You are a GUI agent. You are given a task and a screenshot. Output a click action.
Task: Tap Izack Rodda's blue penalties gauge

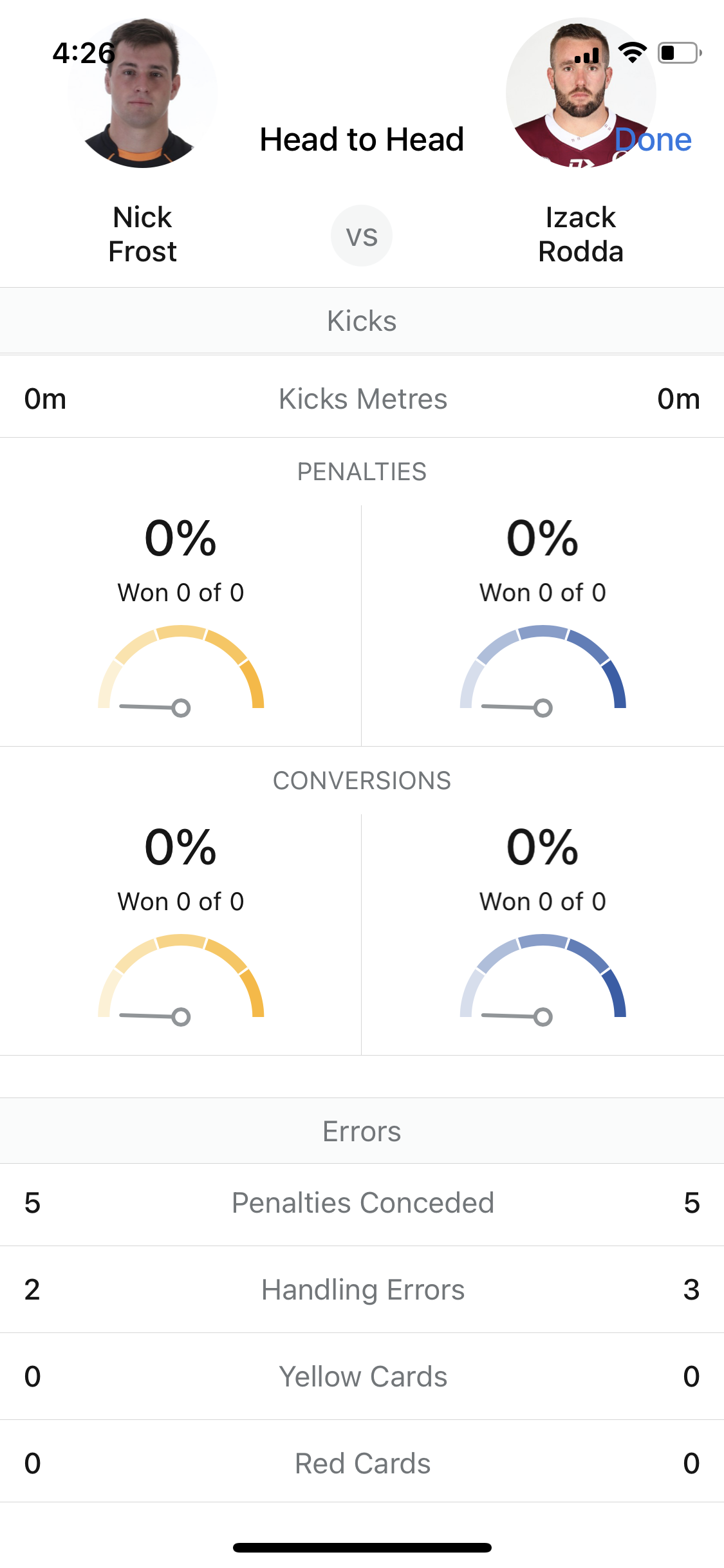pyautogui.click(x=543, y=670)
